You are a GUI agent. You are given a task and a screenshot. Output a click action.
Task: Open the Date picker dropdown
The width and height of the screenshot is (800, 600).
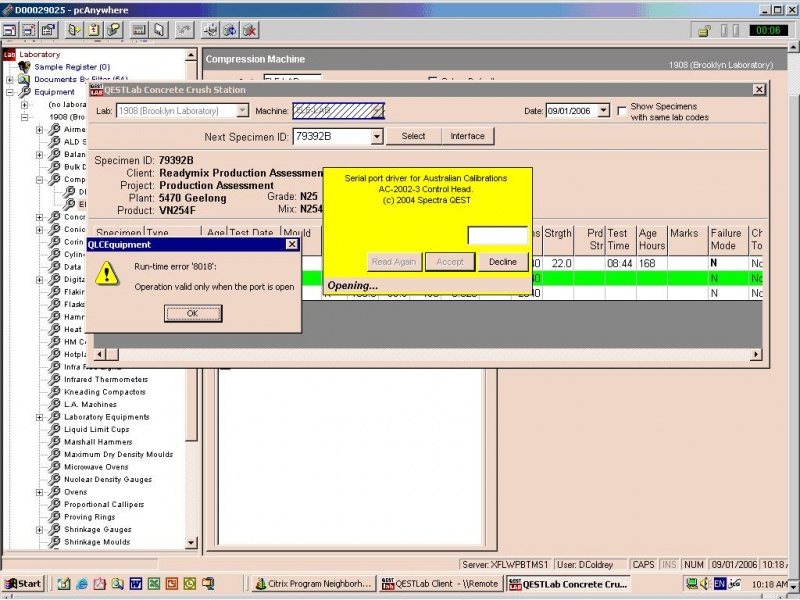pos(602,110)
